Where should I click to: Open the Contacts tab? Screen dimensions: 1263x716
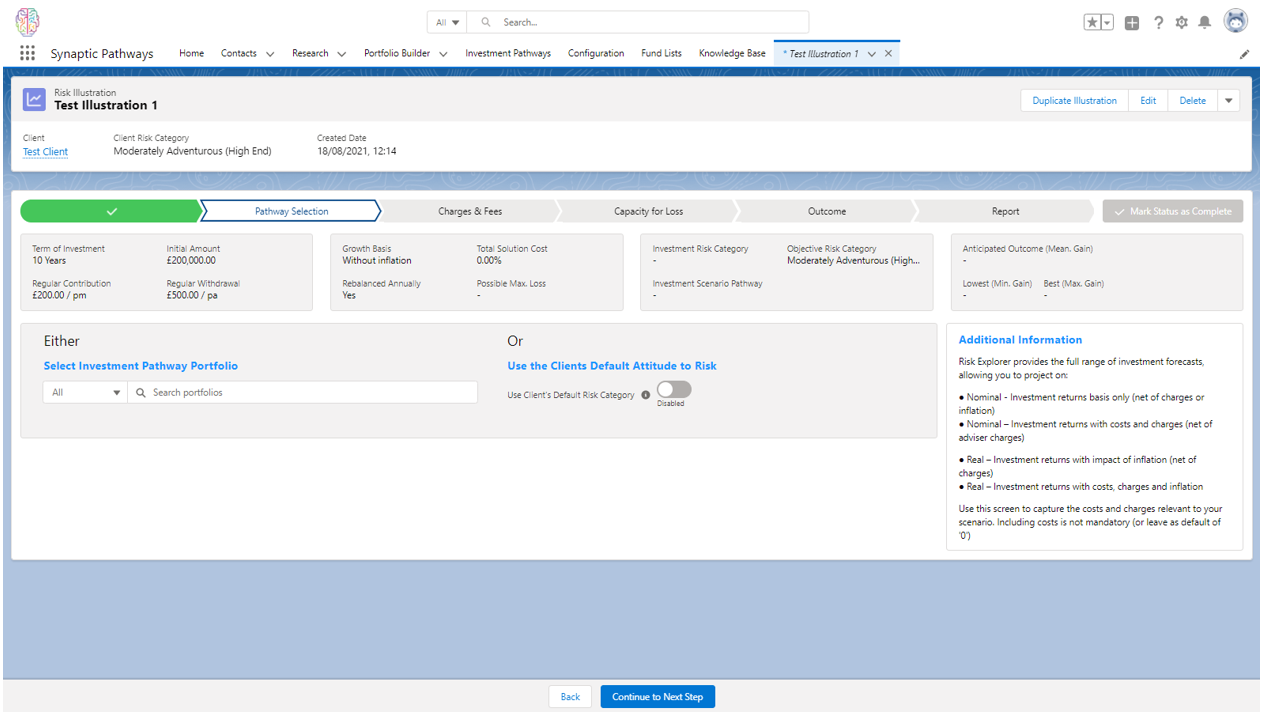(239, 54)
